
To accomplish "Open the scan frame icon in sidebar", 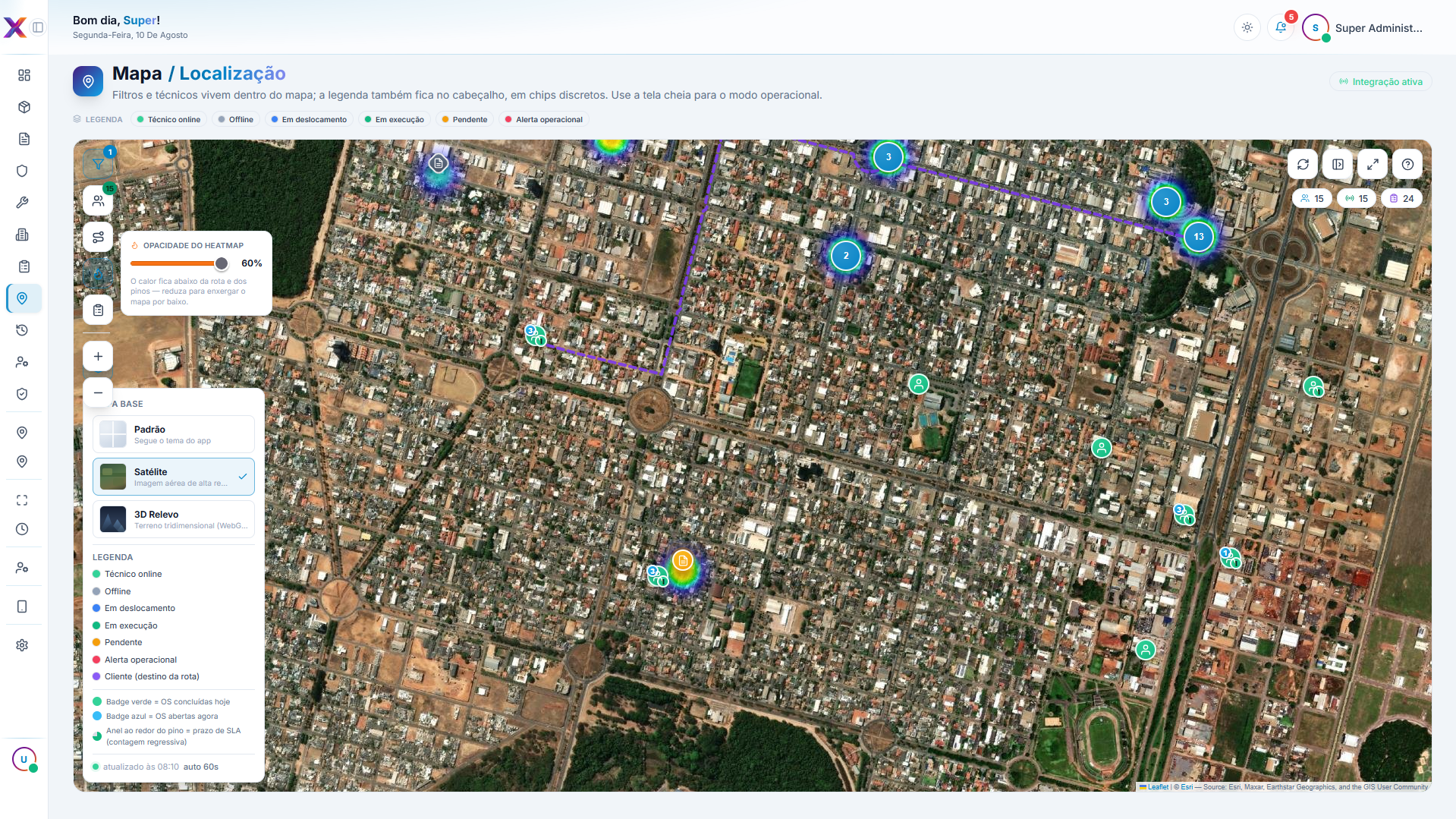I will pyautogui.click(x=22, y=500).
